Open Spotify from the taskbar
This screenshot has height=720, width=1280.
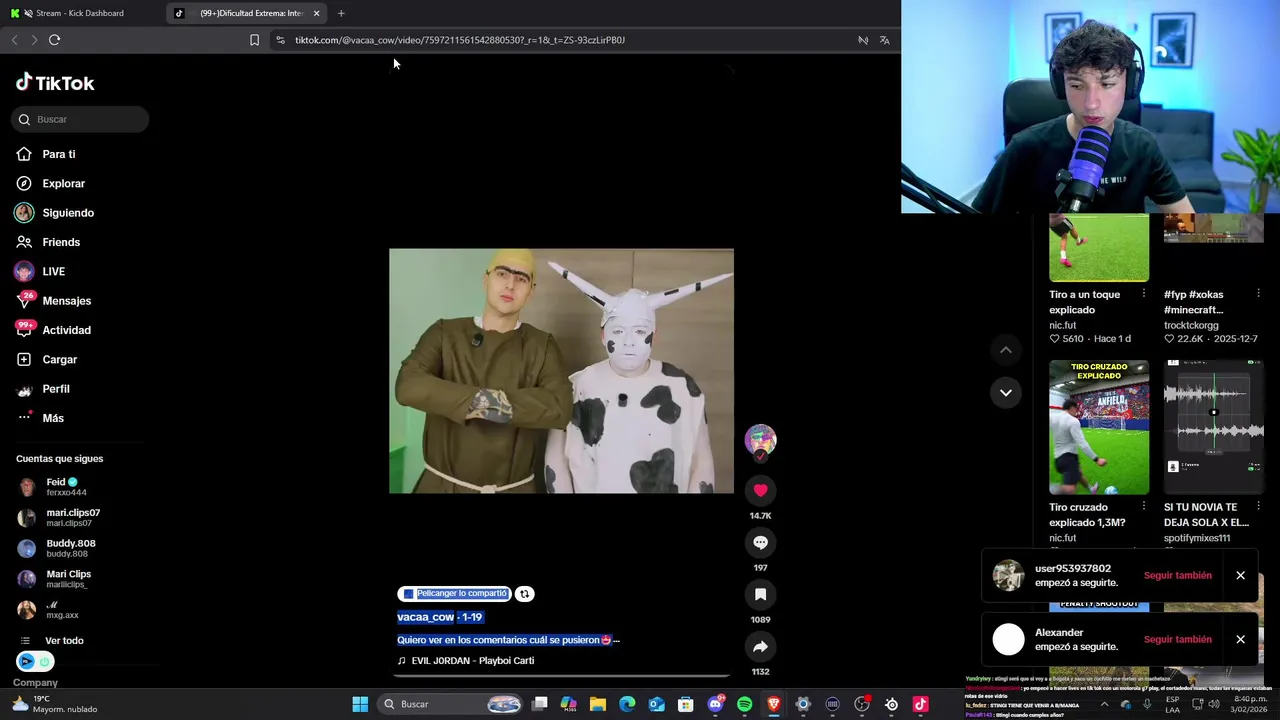pos(744,704)
